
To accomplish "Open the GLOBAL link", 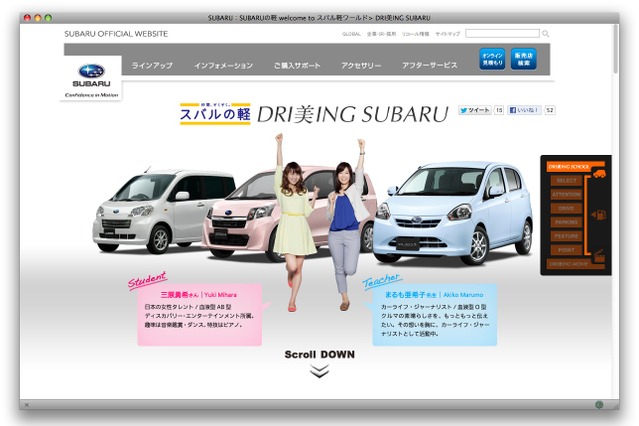I will tap(351, 34).
